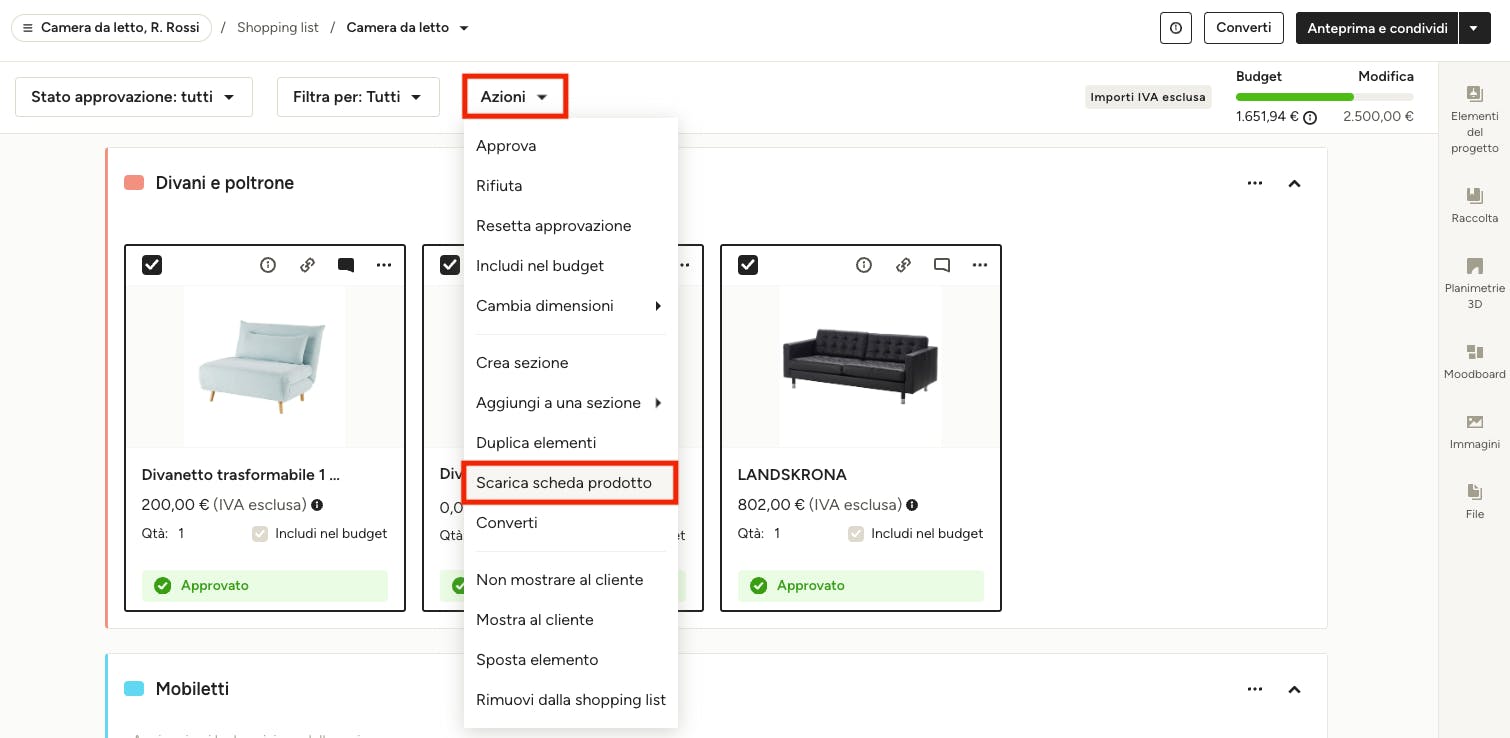Select Rimuovi dalla shopping list
The width and height of the screenshot is (1510, 738).
[571, 700]
